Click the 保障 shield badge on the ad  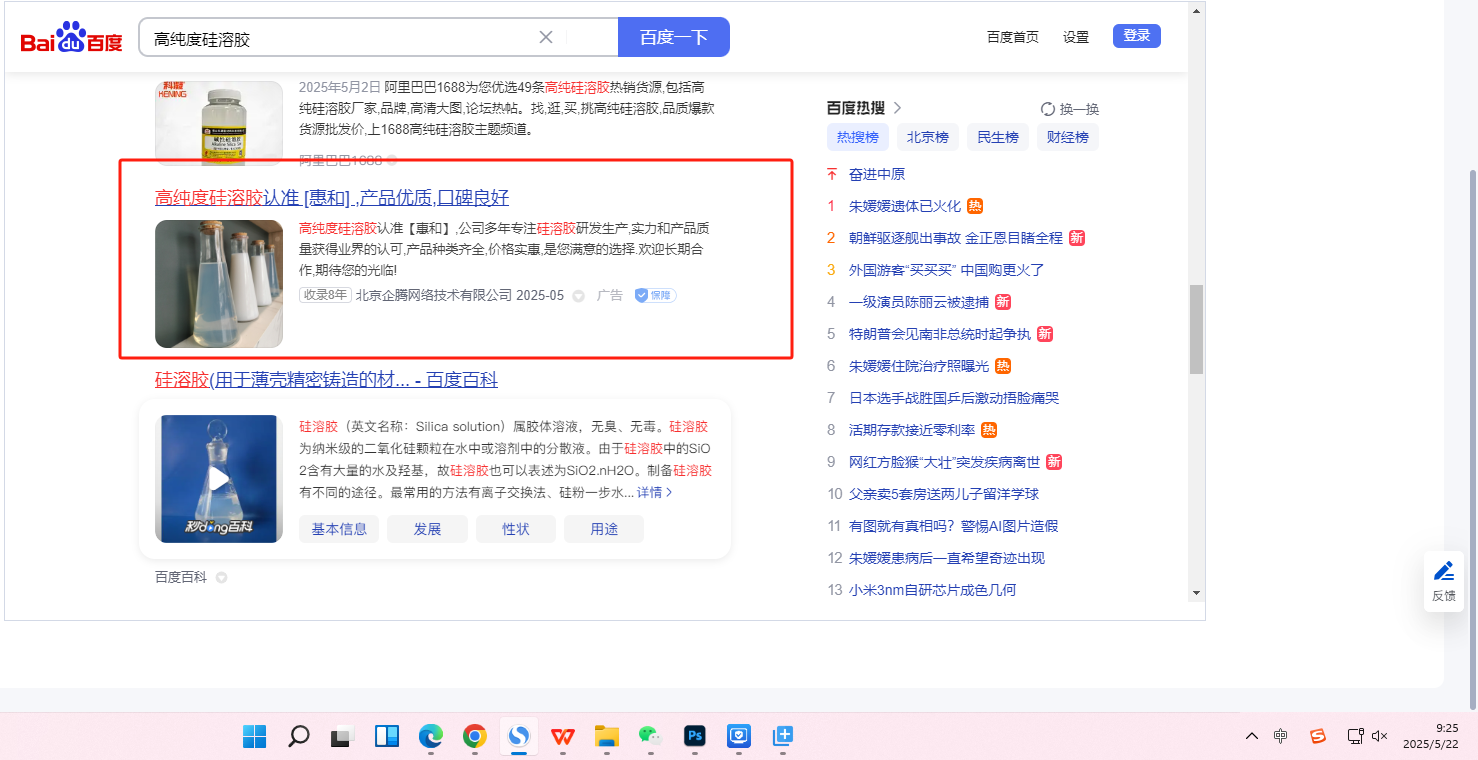tap(655, 295)
